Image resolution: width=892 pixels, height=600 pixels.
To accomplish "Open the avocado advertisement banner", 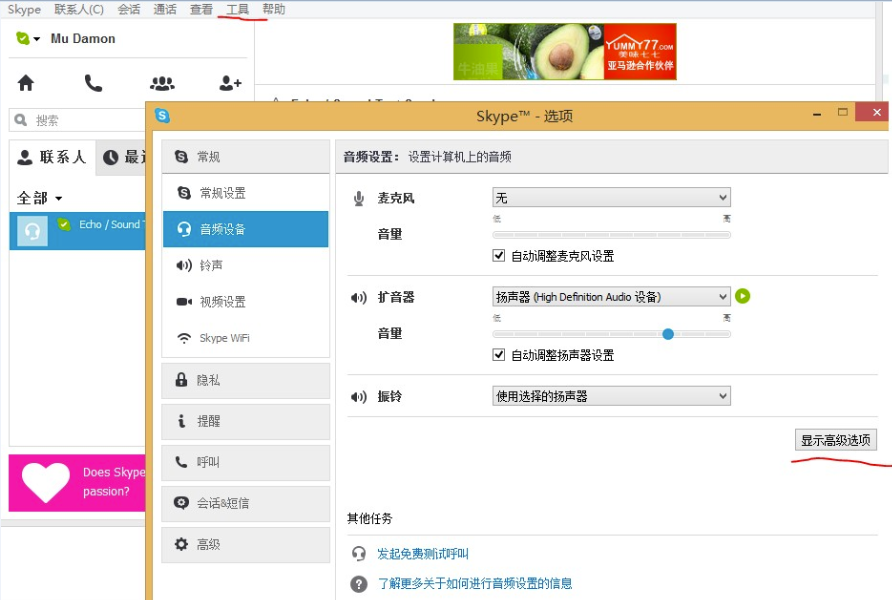I will pos(564,52).
